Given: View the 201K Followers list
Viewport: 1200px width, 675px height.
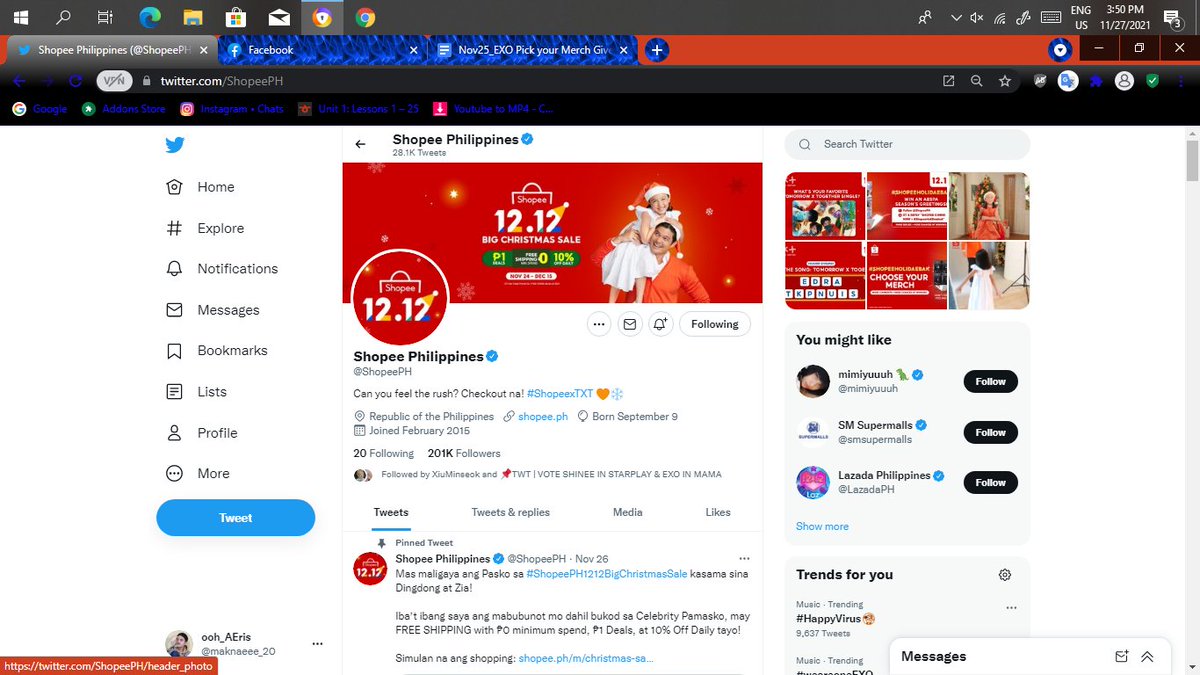Looking at the screenshot, I should [464, 453].
